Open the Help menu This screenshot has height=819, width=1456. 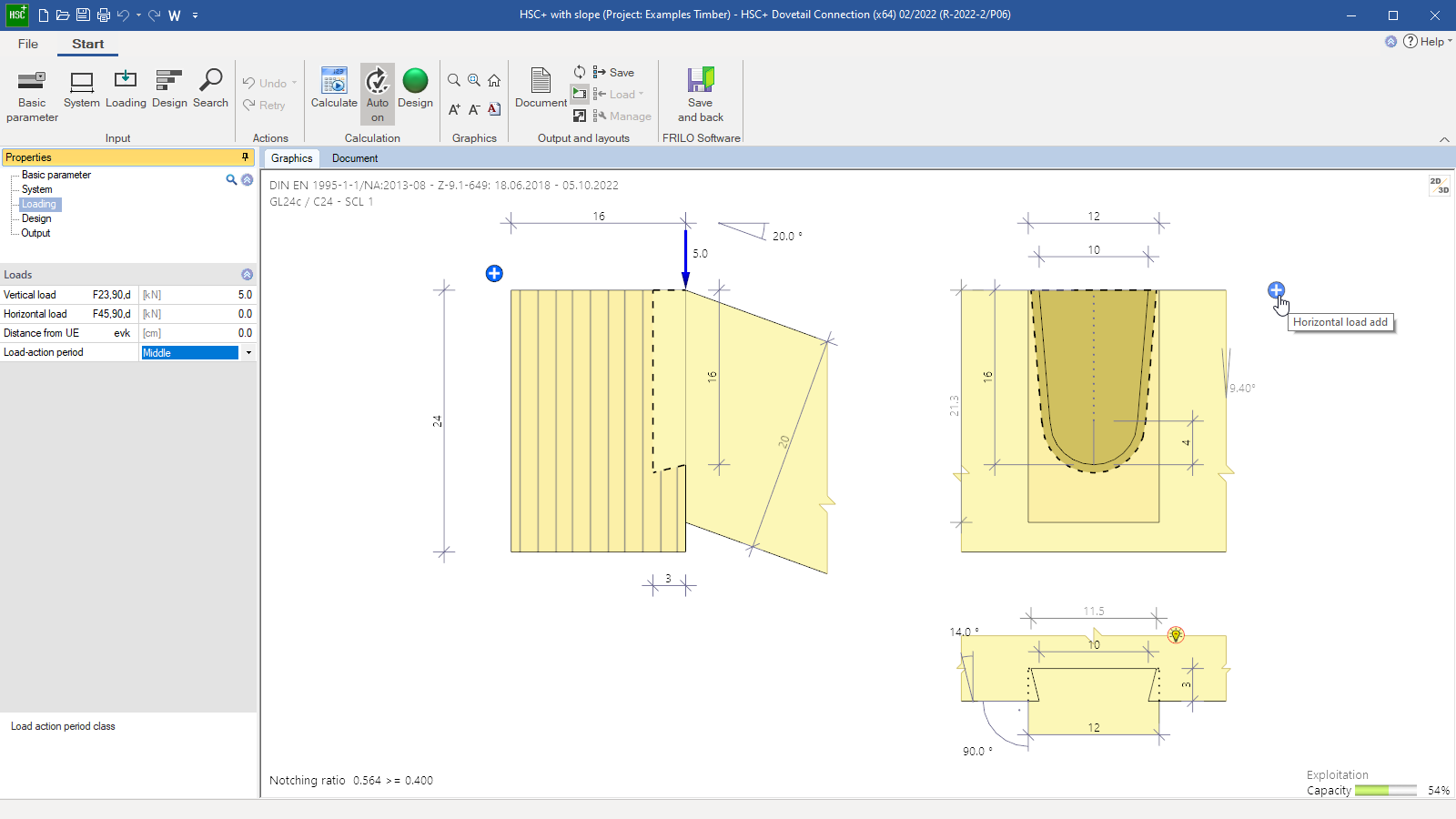[x=1426, y=41]
